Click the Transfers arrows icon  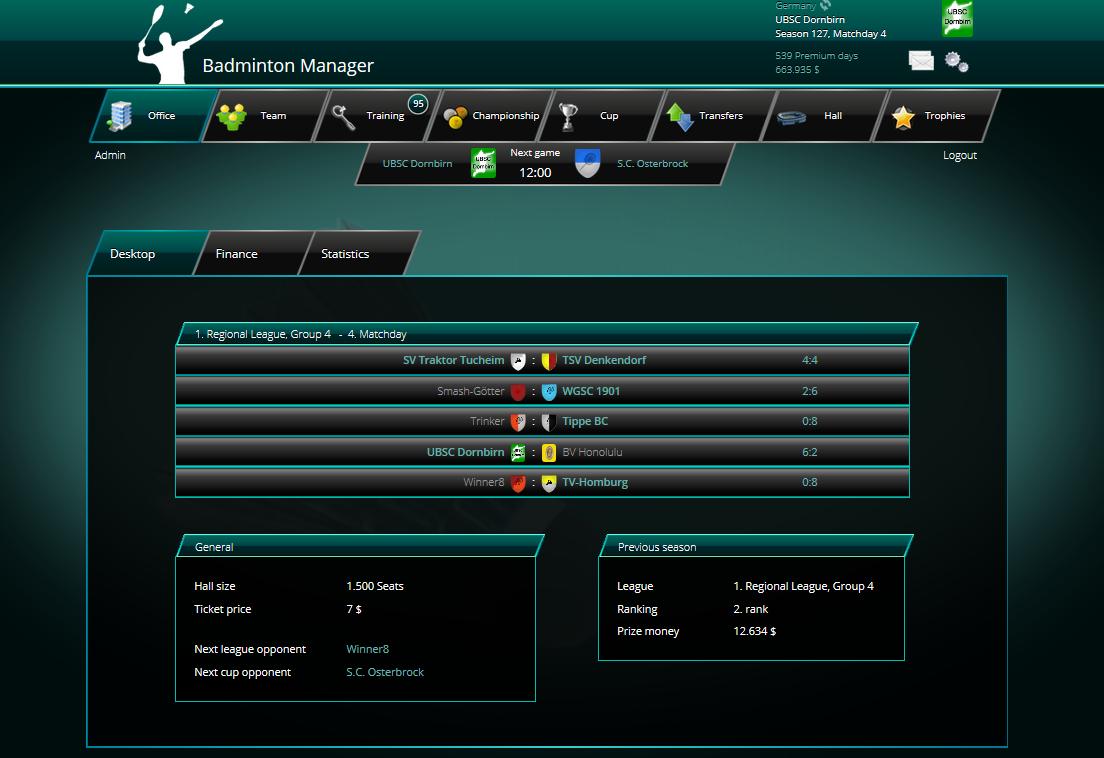pos(681,114)
